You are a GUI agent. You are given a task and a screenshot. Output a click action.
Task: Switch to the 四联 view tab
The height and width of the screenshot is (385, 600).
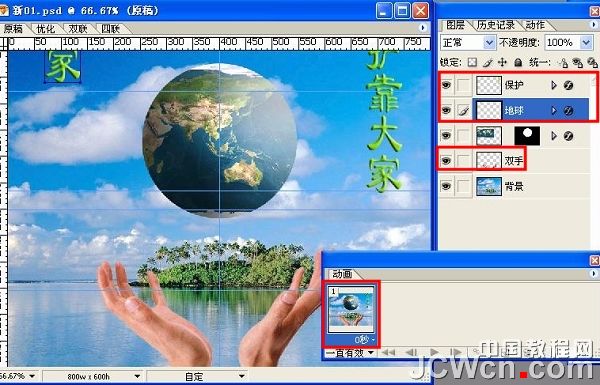111,29
